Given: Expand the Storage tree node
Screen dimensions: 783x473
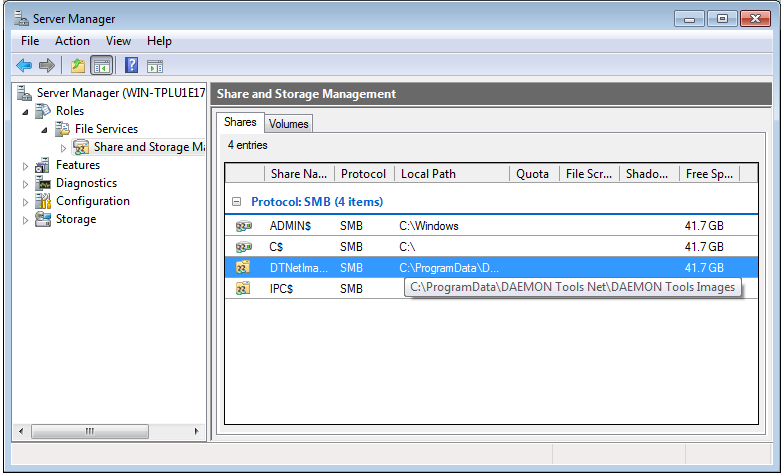Looking at the screenshot, I should [25, 220].
